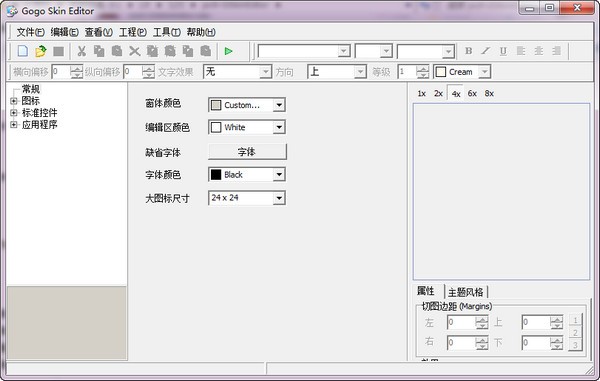Switch to the 6x zoom tab
Screen dimensions: 600x381
point(472,94)
